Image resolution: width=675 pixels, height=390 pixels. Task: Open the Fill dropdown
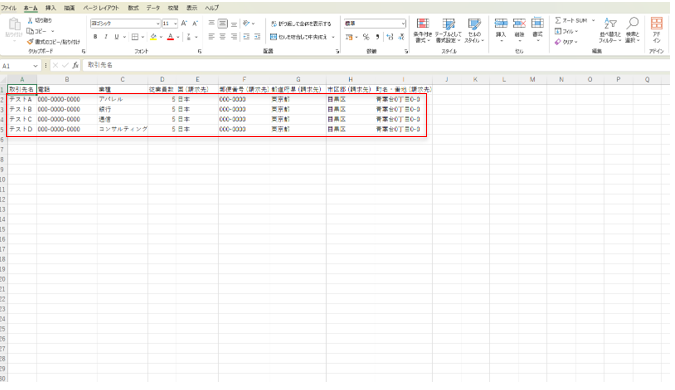click(x=566, y=31)
